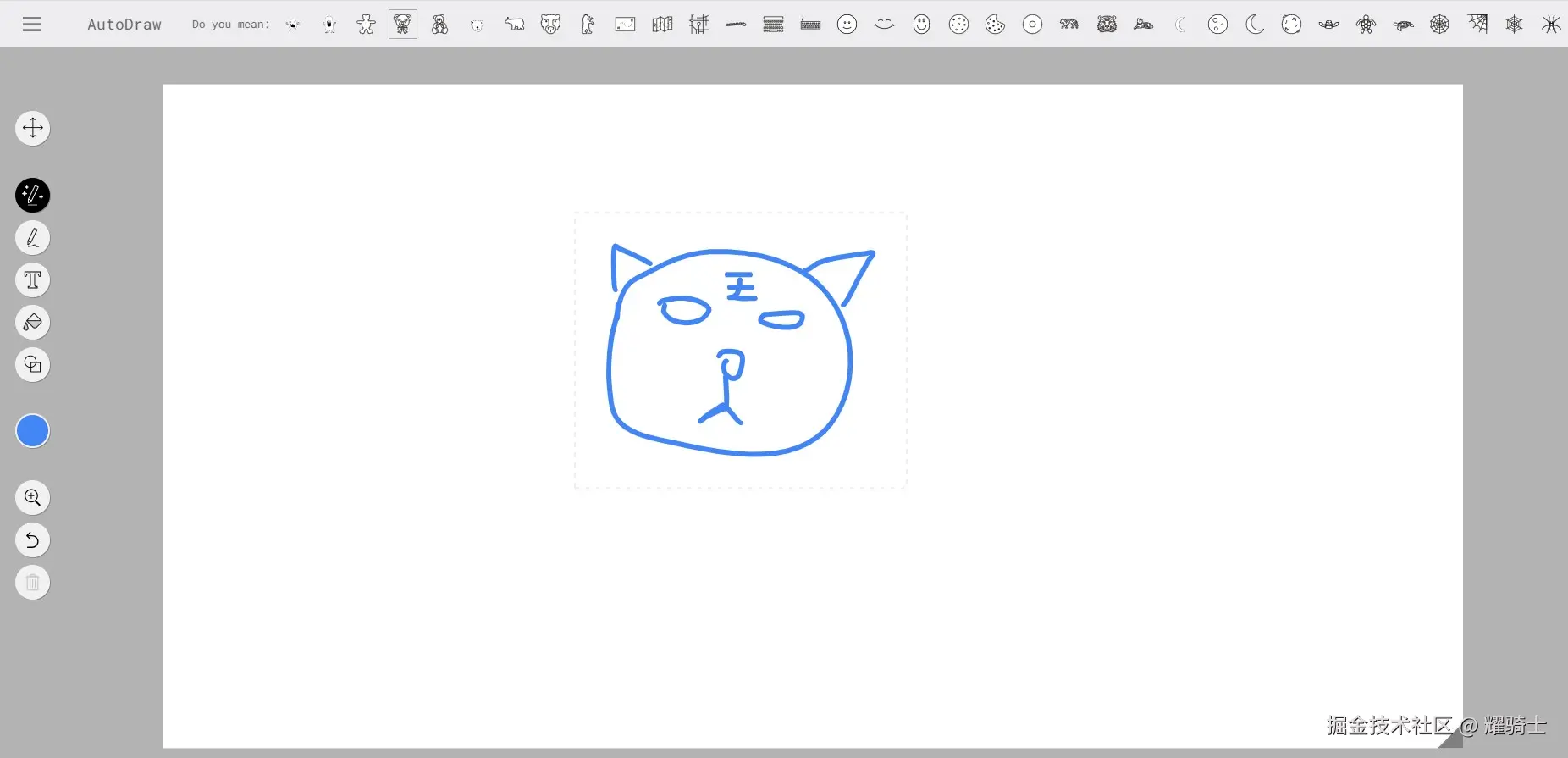Select the sea turtle top-view suggestion
1568x758 pixels.
[1366, 25]
